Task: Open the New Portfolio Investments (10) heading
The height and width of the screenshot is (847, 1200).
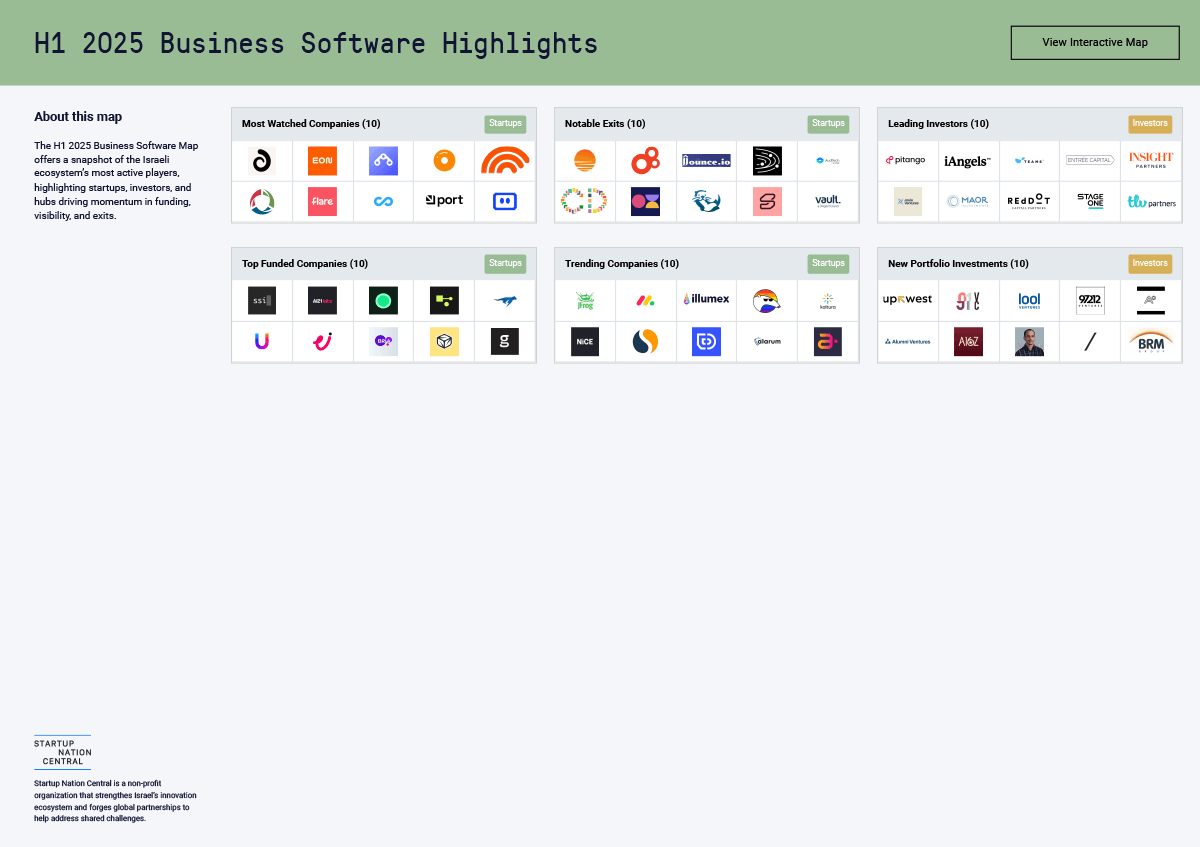Action: pos(958,264)
